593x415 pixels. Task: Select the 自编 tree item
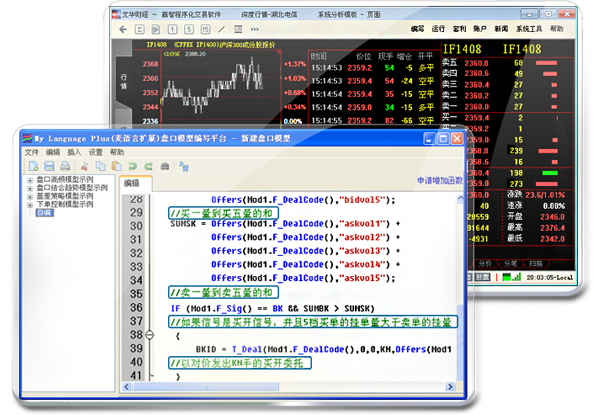coord(45,213)
